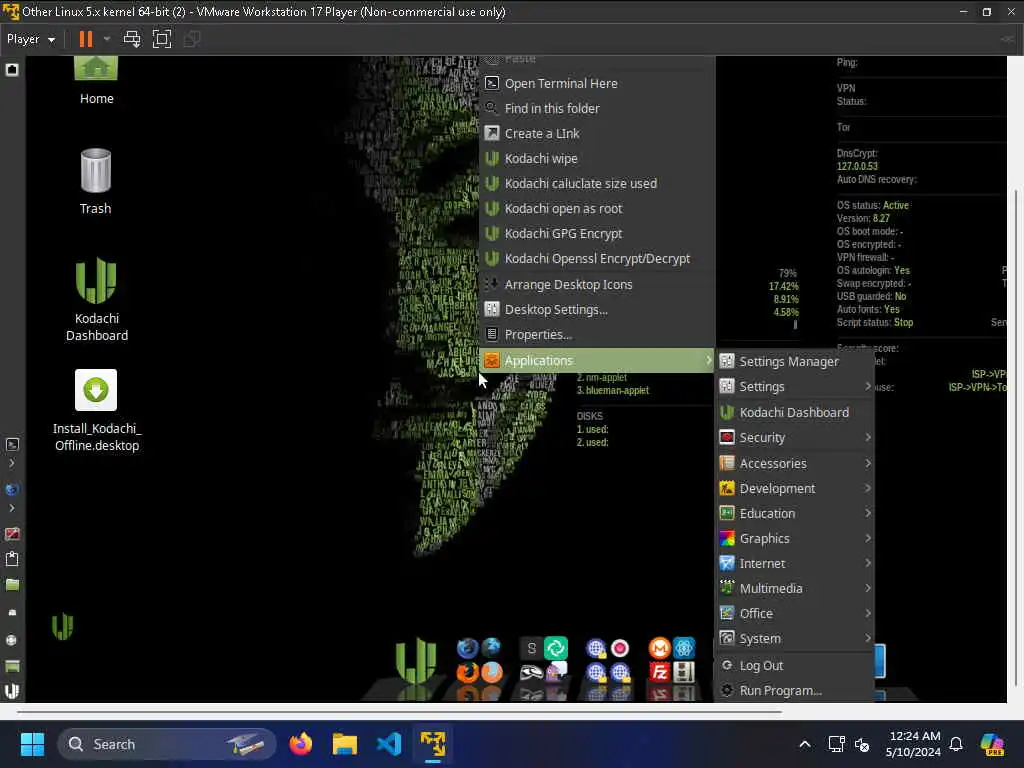Select Run Program... entry
The width and height of the screenshot is (1024, 768).
(x=795, y=690)
